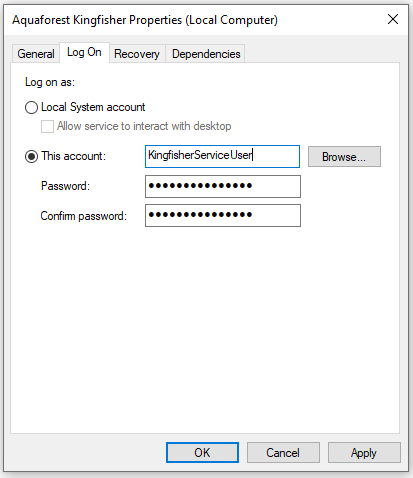Screen dimensions: 413x478
Task: Click the Browse... button
Action: pos(344,156)
